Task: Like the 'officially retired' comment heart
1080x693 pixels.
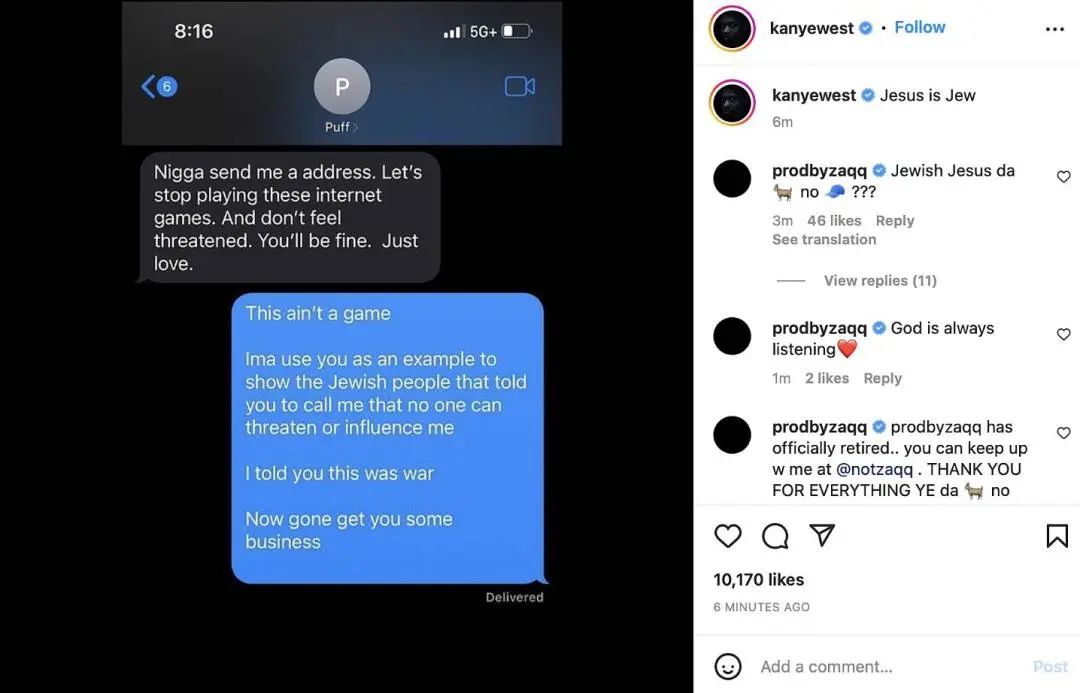Action: click(1063, 433)
